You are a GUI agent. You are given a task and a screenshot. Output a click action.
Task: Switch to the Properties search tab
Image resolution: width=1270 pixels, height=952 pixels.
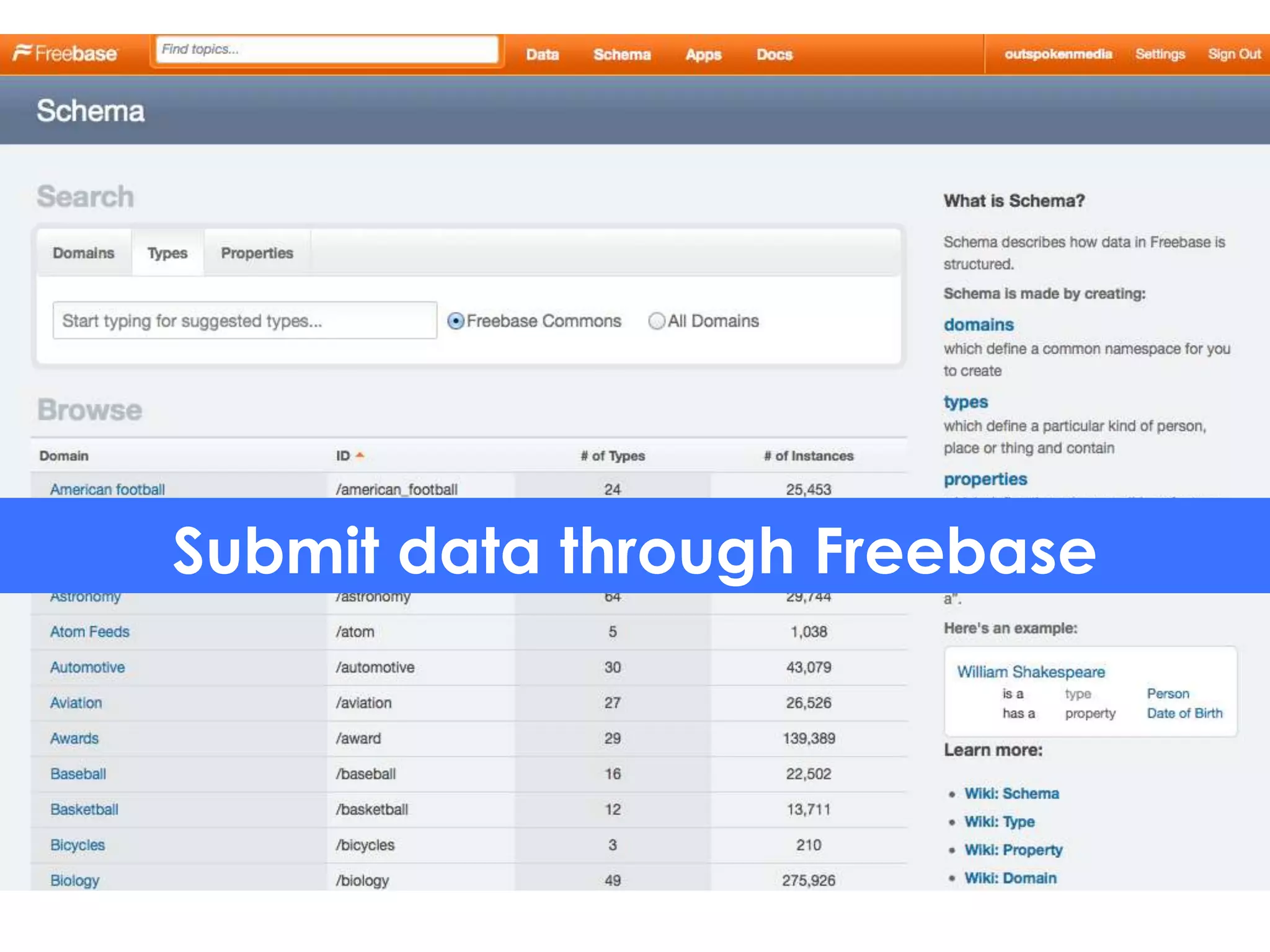click(x=257, y=253)
